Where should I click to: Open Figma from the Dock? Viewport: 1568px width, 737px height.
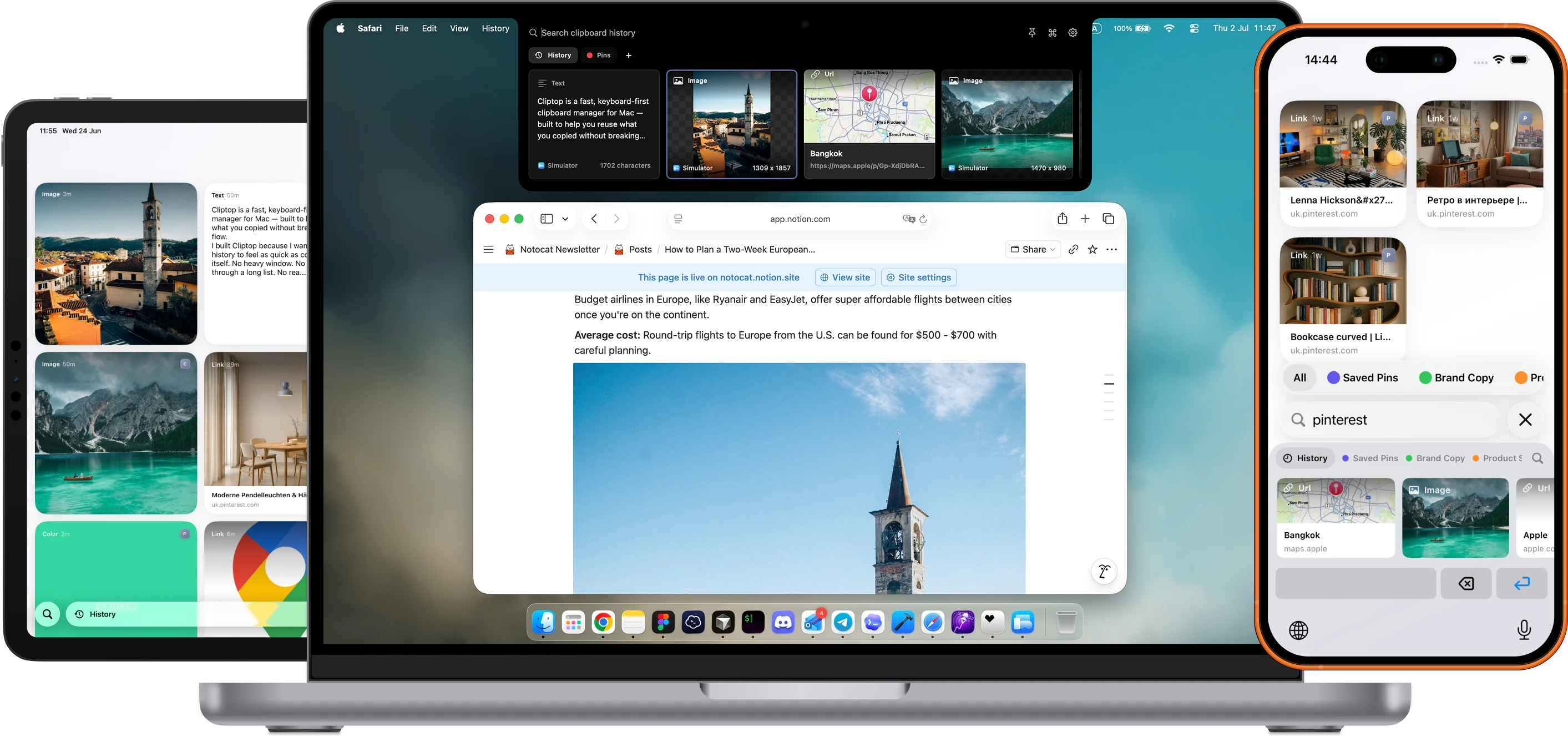coord(663,622)
